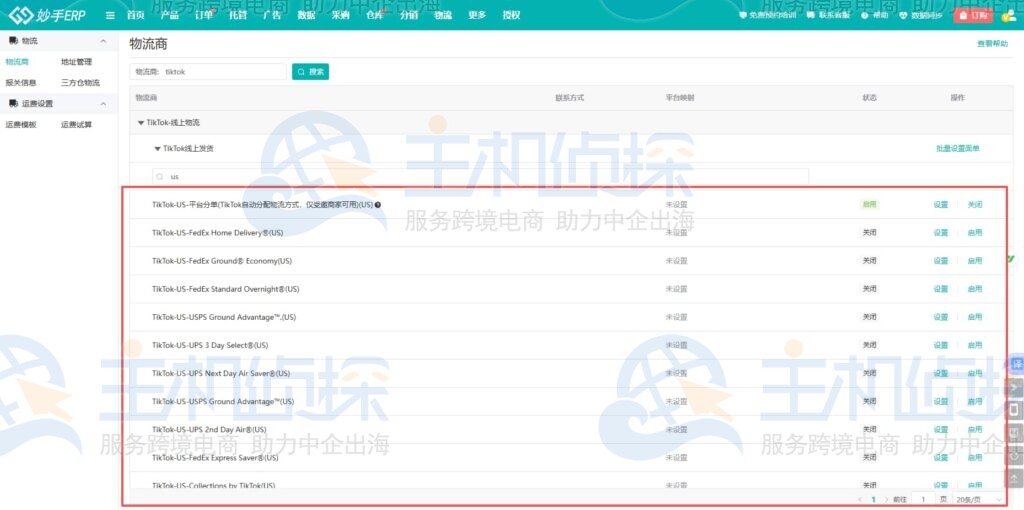1024x510 pixels.
Task: Open the 首页 menu
Action: [135, 15]
